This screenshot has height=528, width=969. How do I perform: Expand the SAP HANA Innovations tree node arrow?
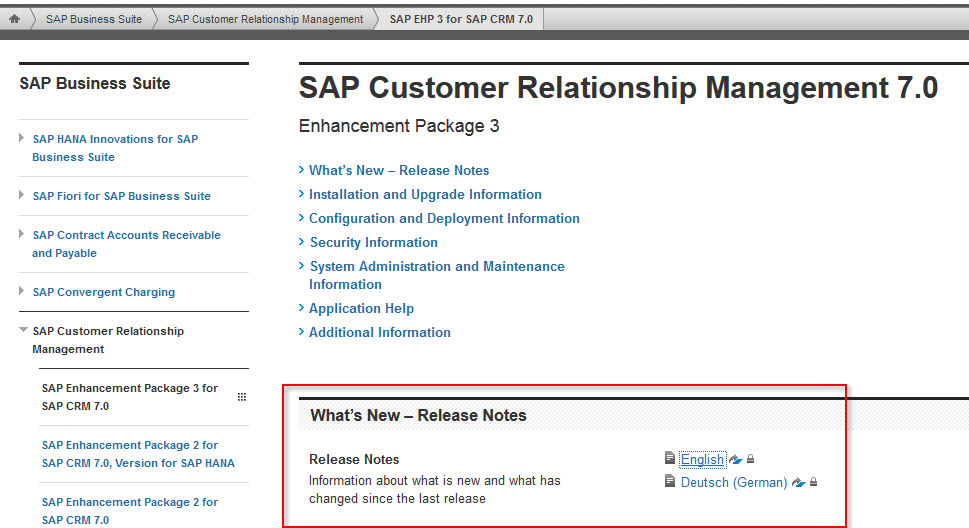22,138
